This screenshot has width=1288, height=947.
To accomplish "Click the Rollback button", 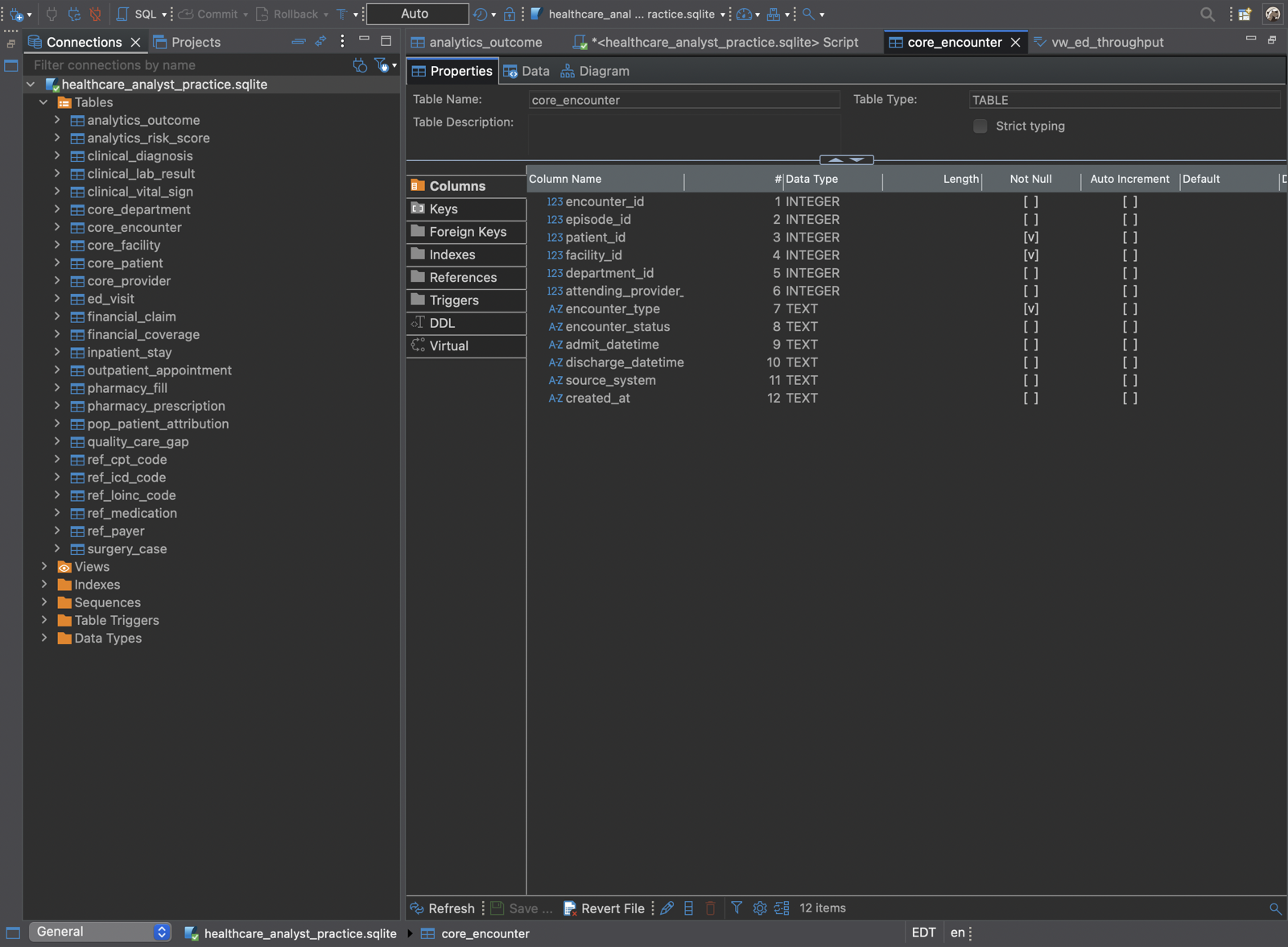I will 287,14.
